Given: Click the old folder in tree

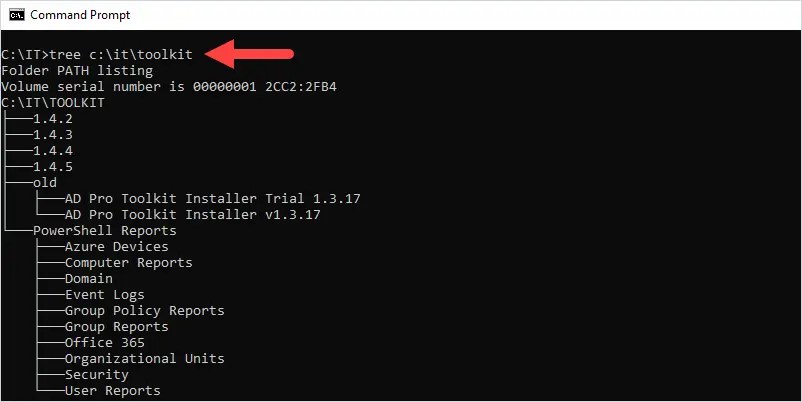Looking at the screenshot, I should [x=45, y=183].
